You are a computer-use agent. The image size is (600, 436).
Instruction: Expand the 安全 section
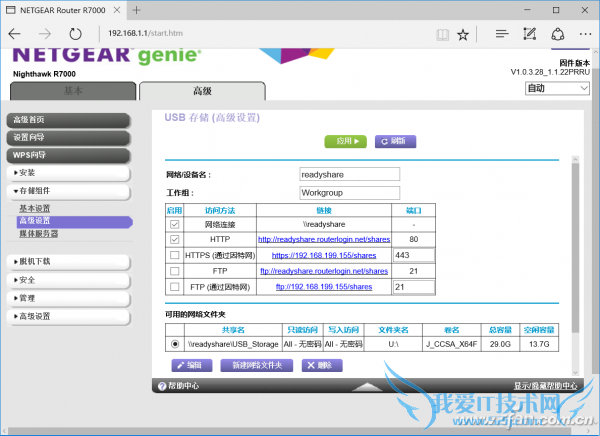click(x=69, y=280)
